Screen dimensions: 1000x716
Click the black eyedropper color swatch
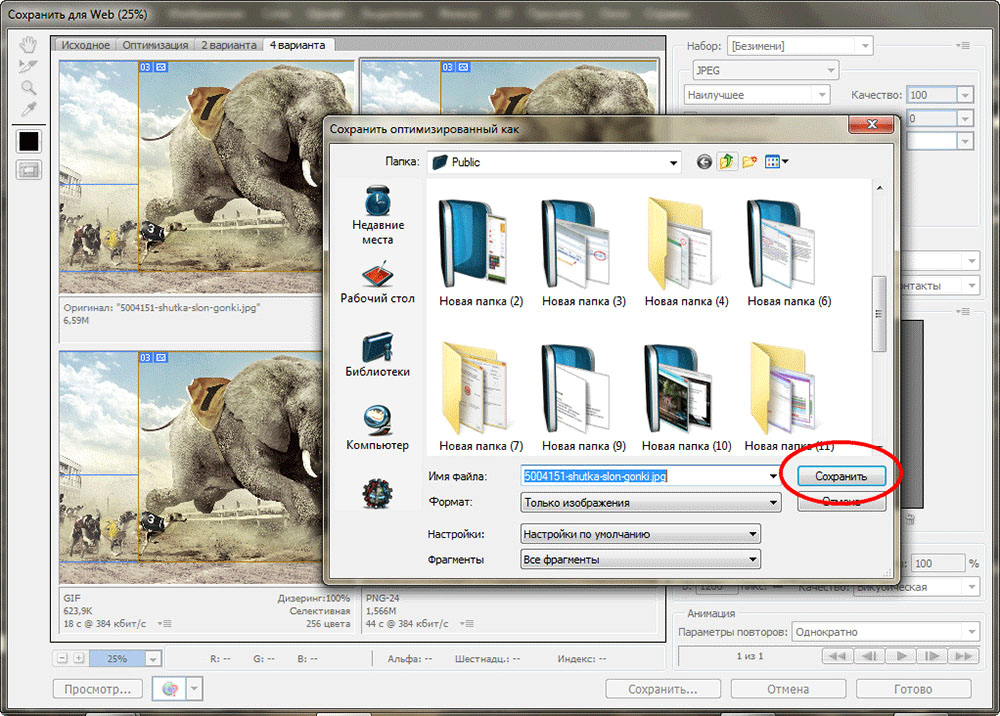pyautogui.click(x=28, y=141)
